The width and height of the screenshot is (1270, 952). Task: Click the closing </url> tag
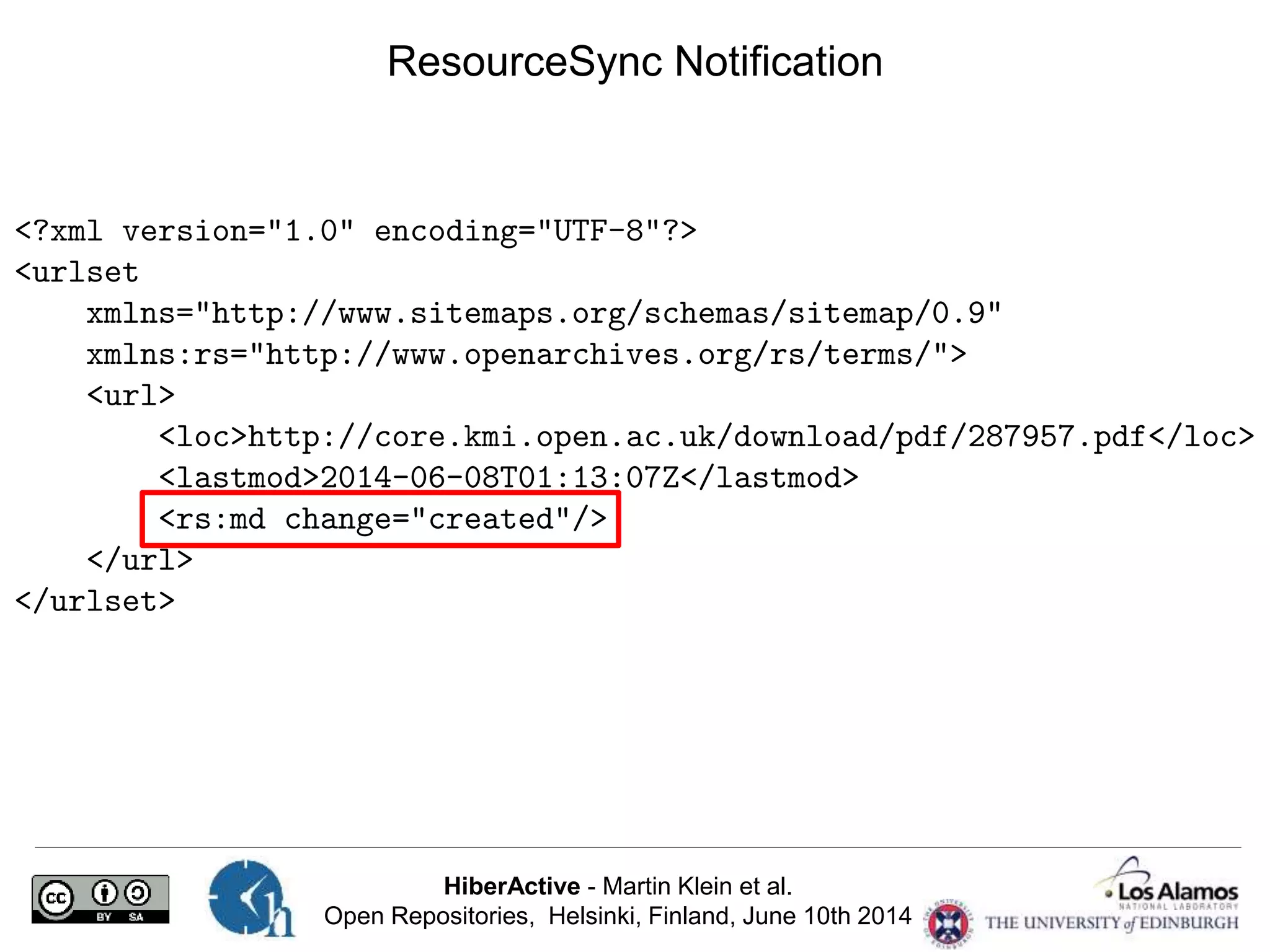(140, 559)
